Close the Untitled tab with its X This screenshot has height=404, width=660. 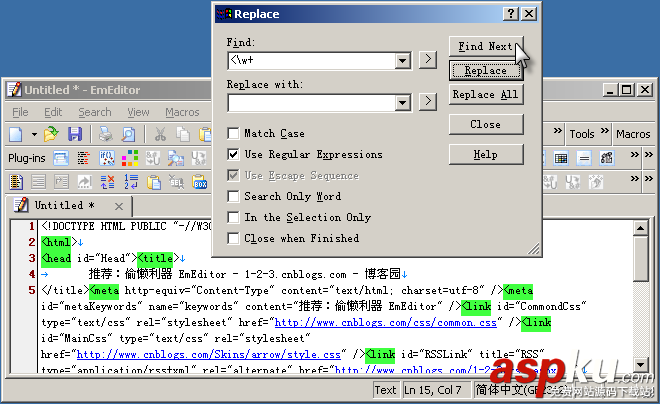pos(119,206)
